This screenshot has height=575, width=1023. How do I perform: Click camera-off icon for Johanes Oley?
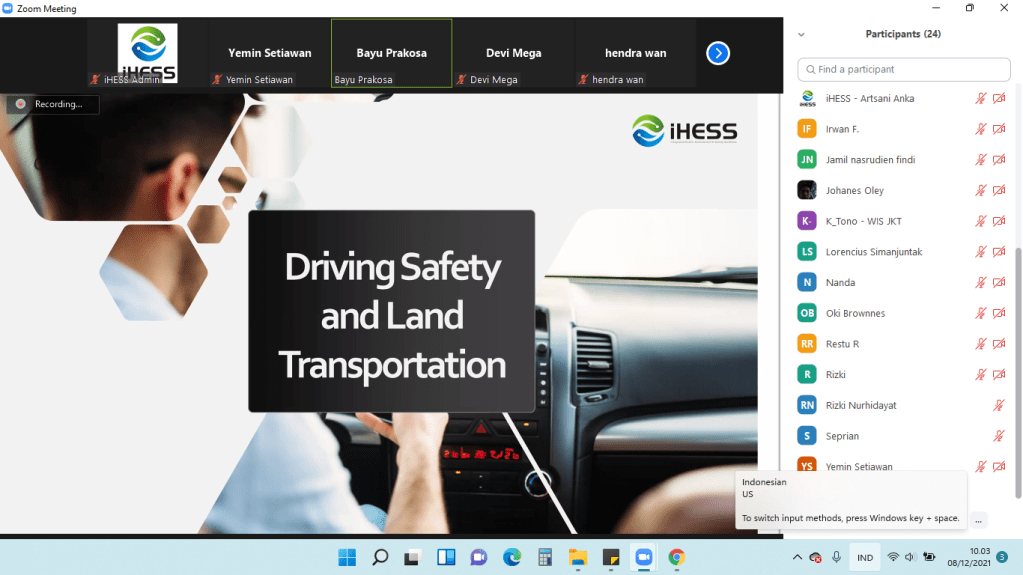998,191
